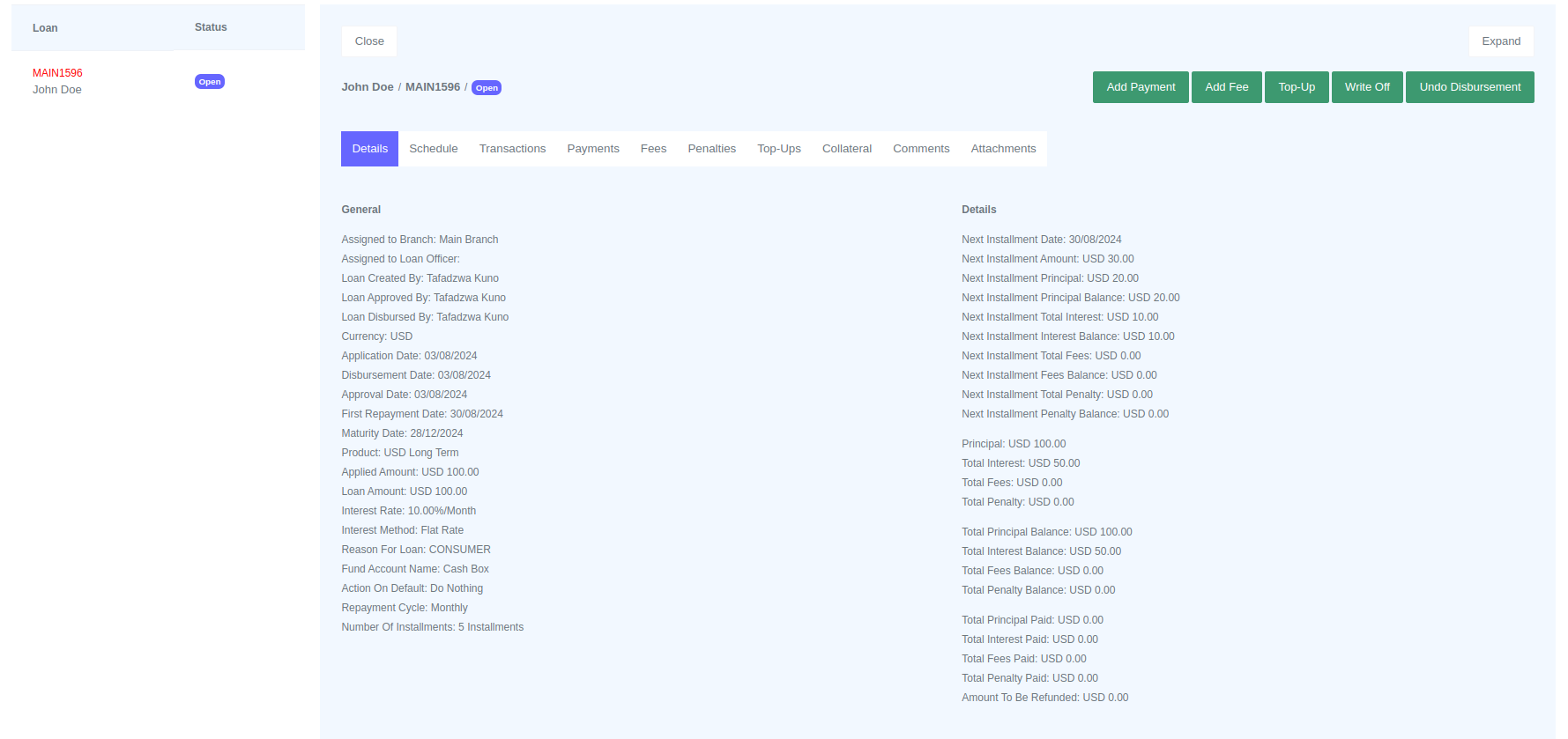This screenshot has height=739, width=1568.
Task: View the Fees tab
Action: 653,149
